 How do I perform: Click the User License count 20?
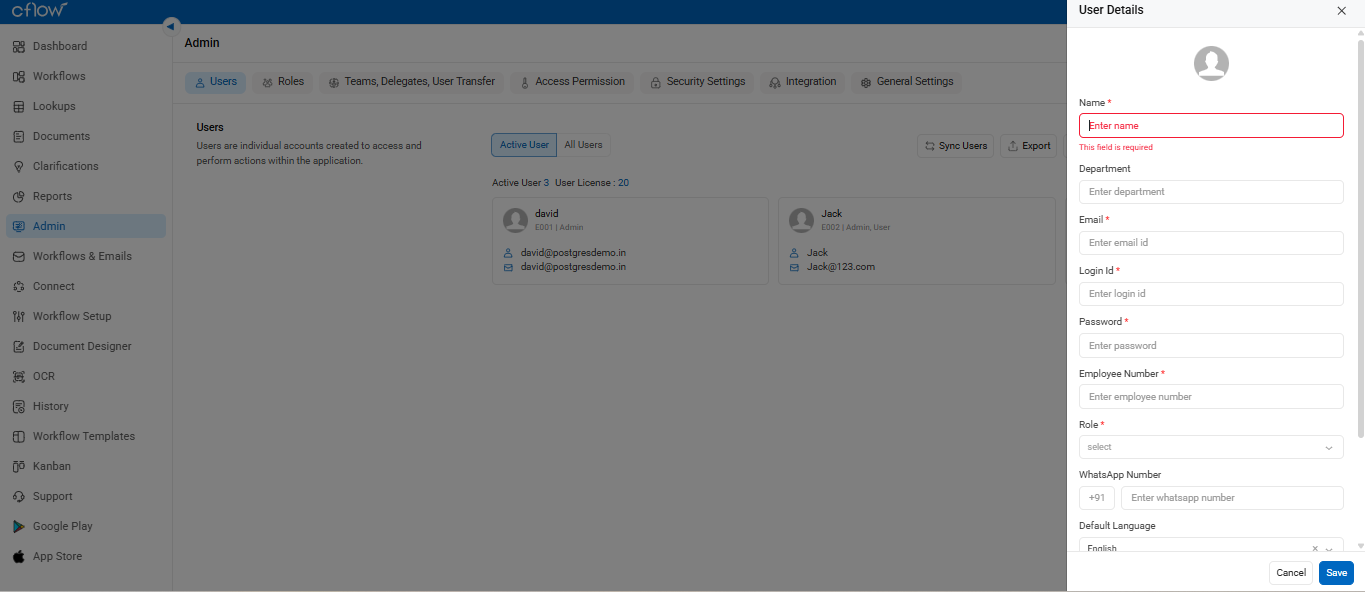(623, 183)
